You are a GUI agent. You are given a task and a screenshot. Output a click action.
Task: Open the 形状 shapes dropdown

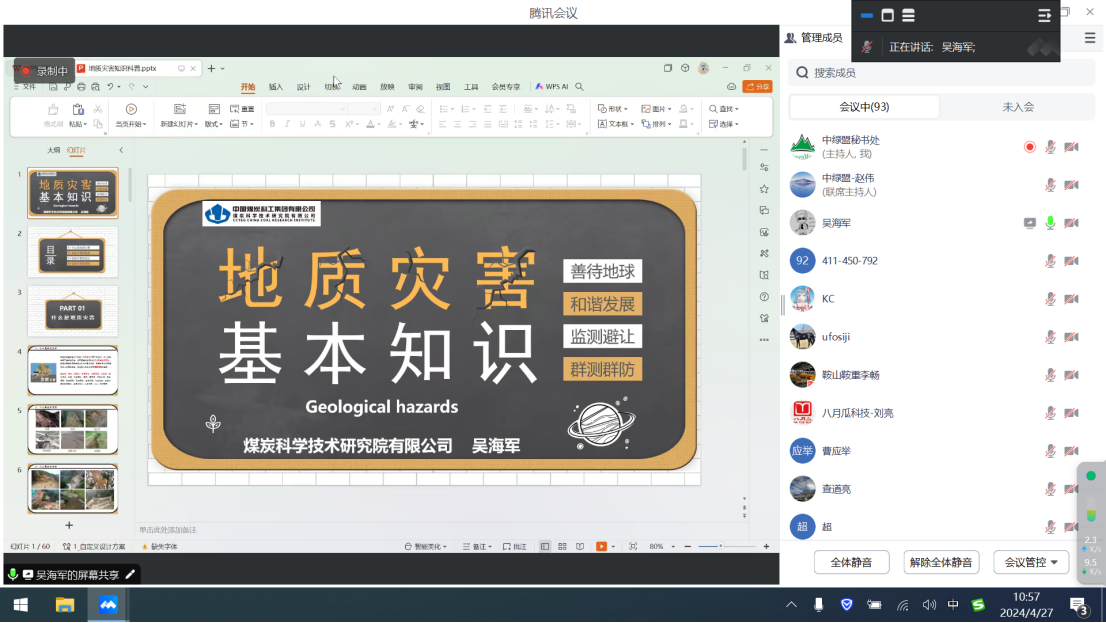tap(612, 109)
